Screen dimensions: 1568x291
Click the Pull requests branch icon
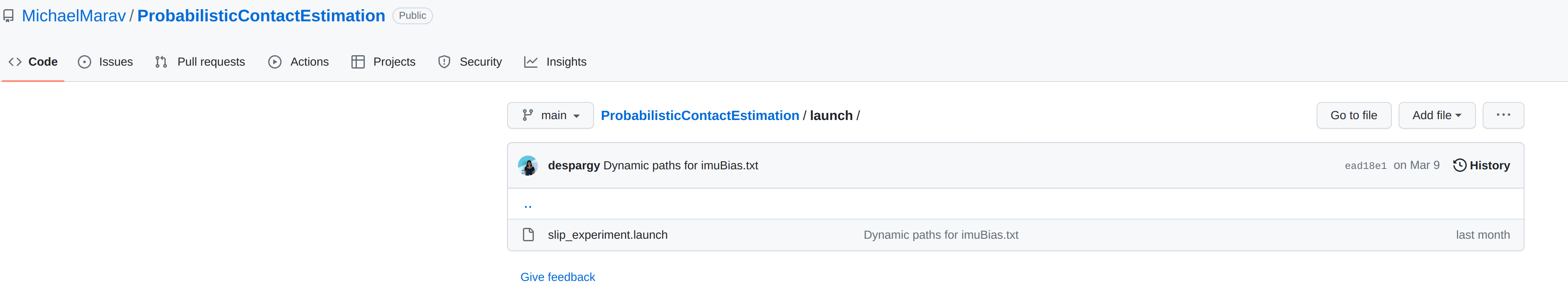[161, 61]
